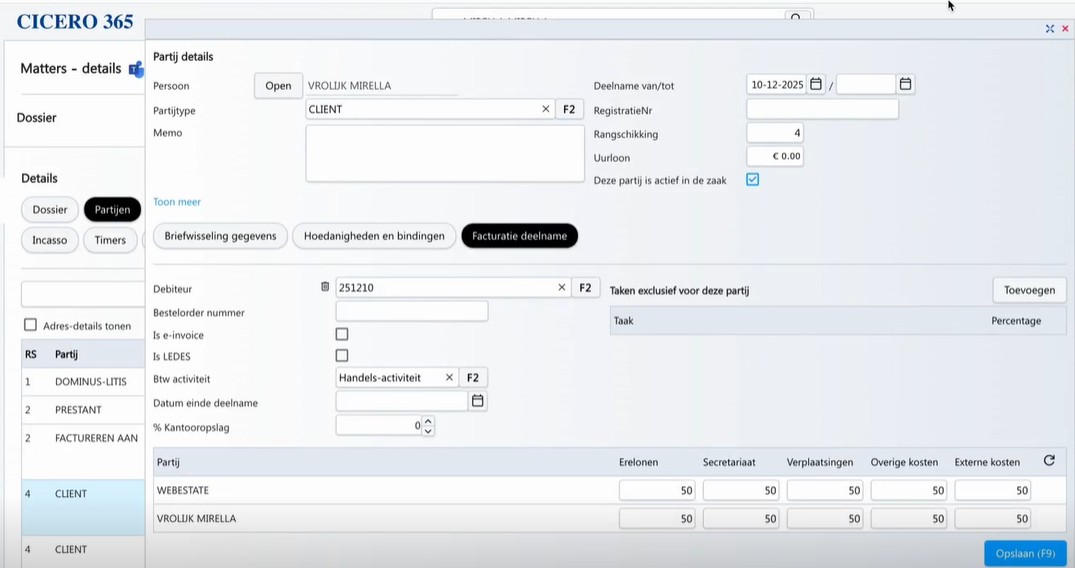Screen dimensions: 1075x568
Task: Open Partijtype lookup with F2 button
Action: point(569,109)
